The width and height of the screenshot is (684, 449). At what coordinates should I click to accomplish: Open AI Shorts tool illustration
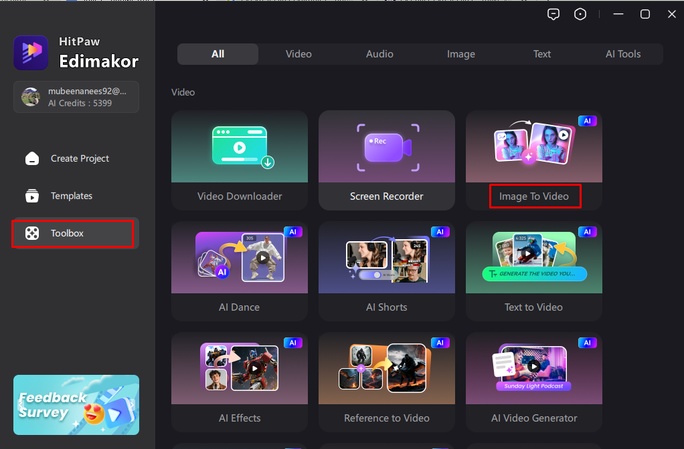[386, 257]
